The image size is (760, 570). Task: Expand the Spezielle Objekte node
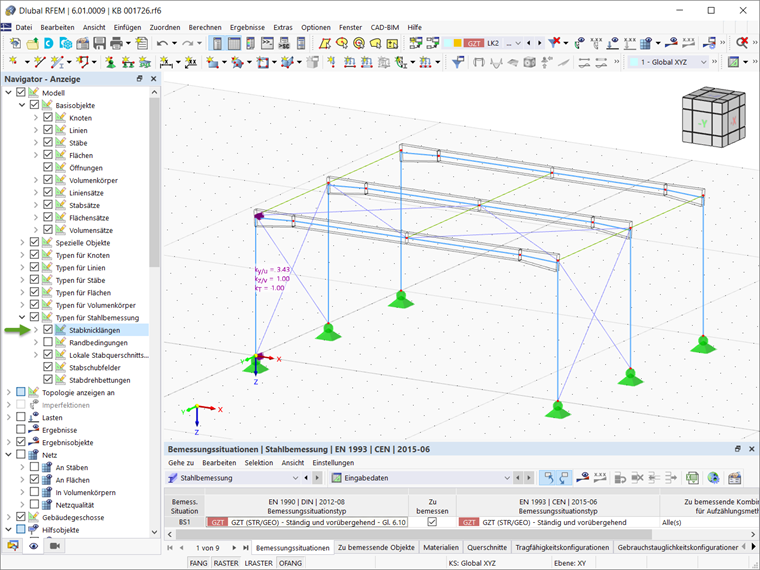22,242
